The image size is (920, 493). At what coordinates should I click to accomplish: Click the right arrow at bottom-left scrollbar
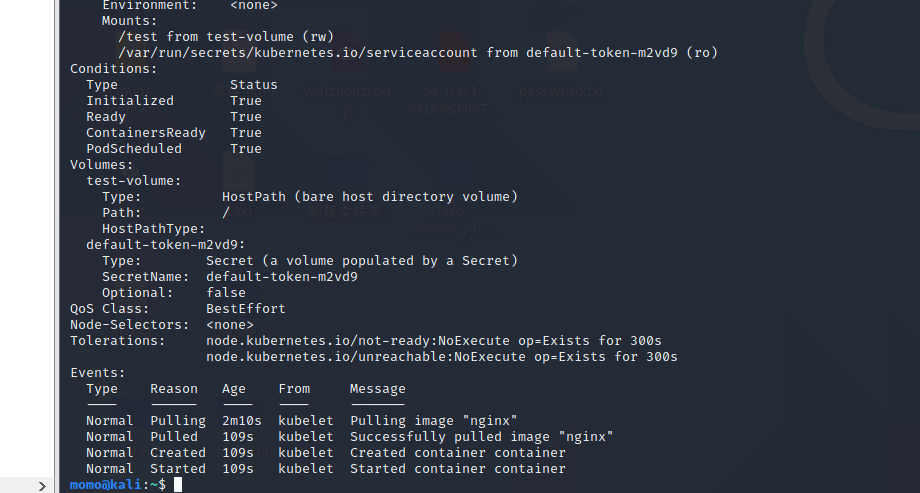coord(41,485)
